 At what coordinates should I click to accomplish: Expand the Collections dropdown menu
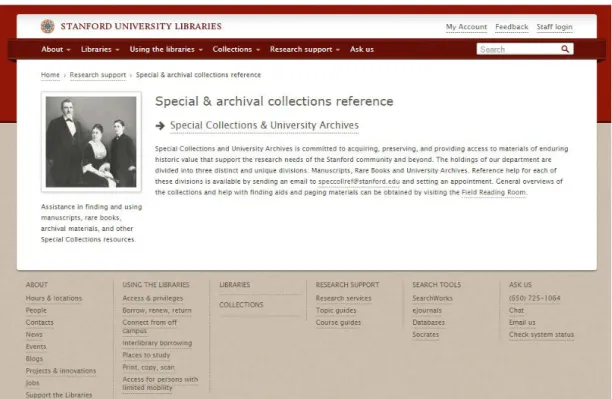[236, 49]
